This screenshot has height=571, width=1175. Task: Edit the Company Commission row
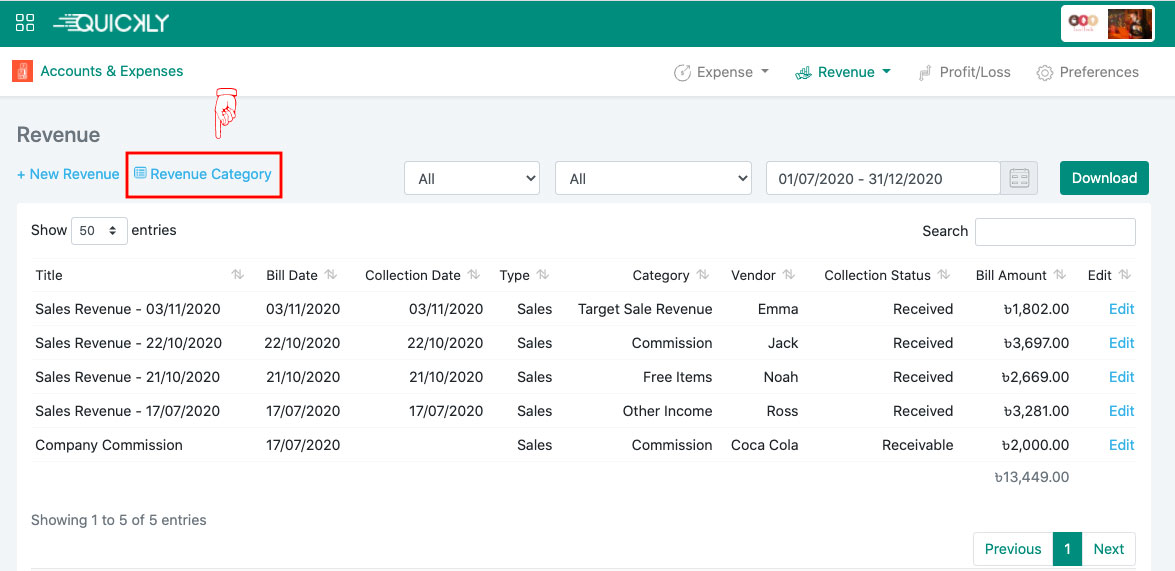pos(1121,445)
